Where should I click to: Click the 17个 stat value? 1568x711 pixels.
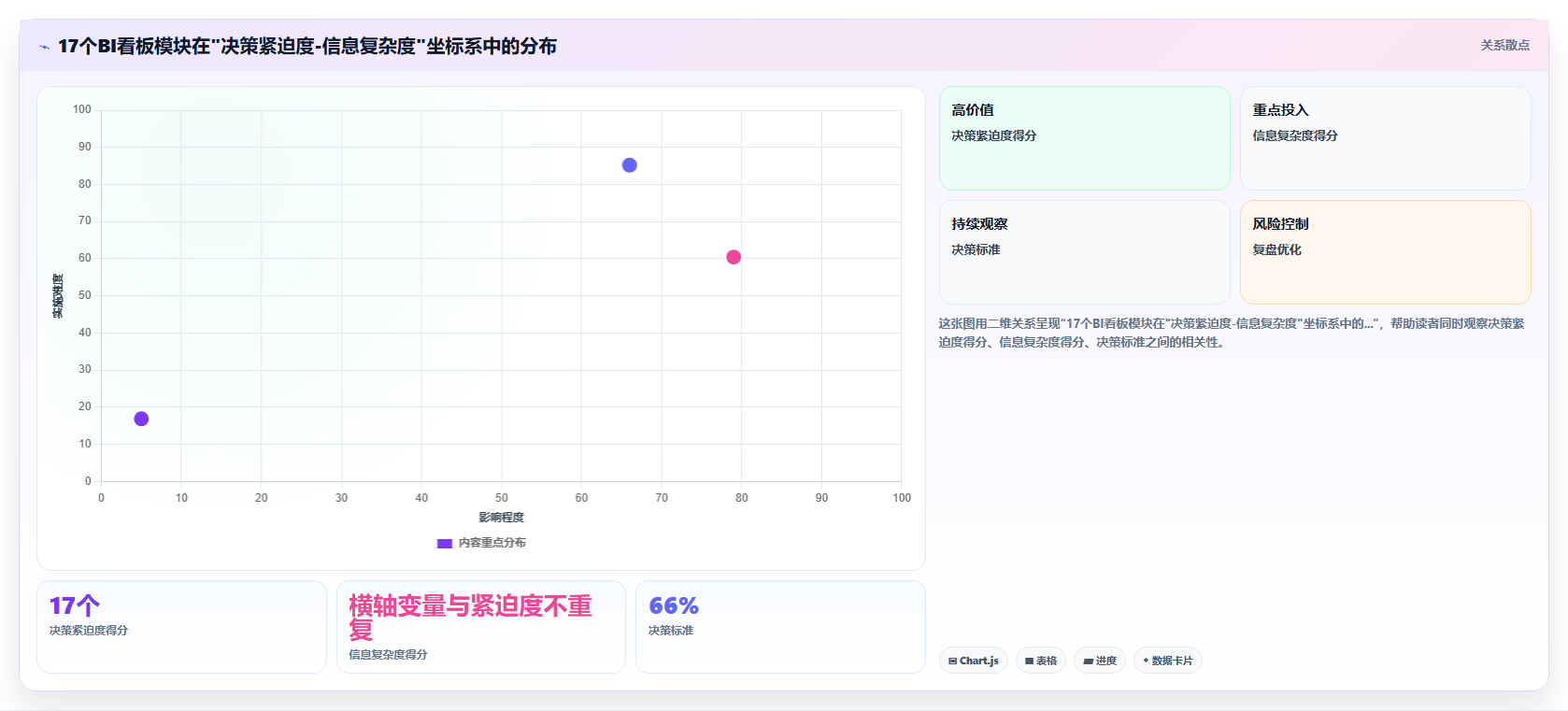[75, 605]
